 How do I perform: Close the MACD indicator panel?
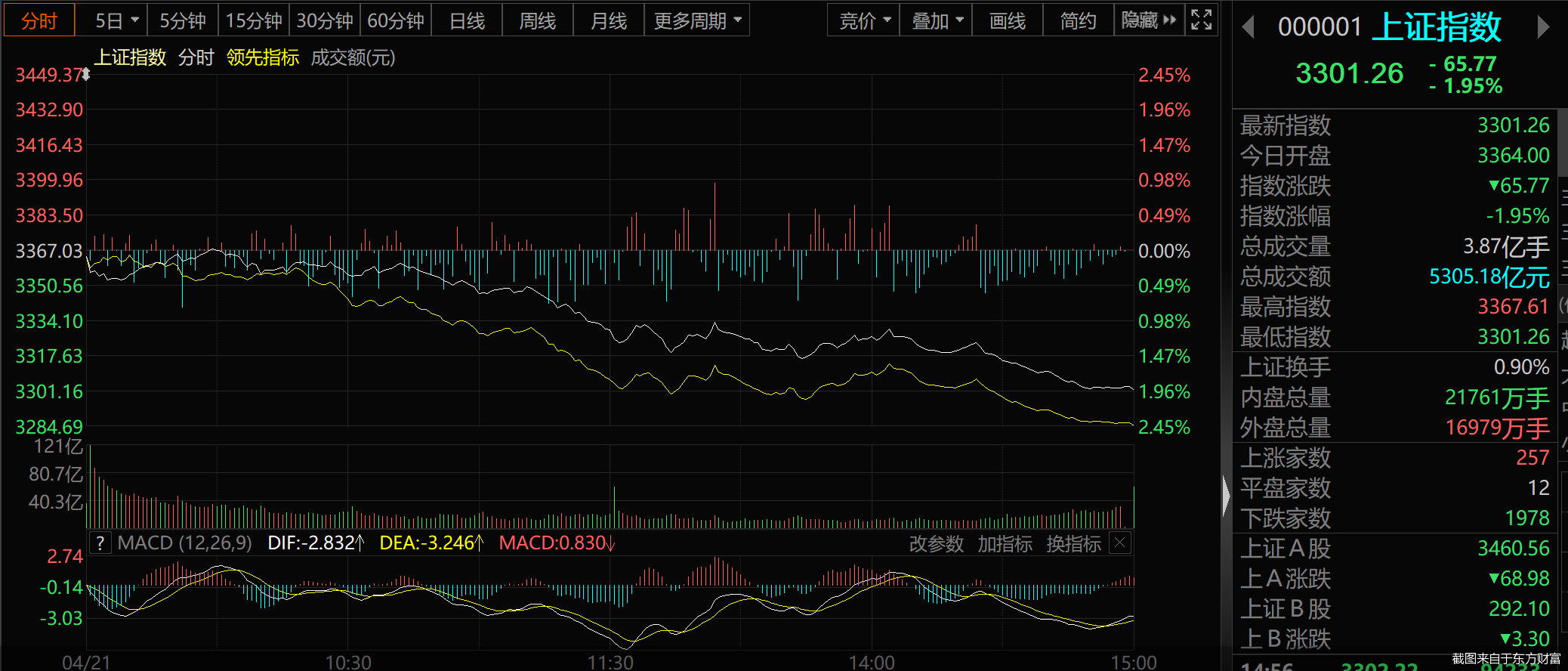(x=1120, y=543)
